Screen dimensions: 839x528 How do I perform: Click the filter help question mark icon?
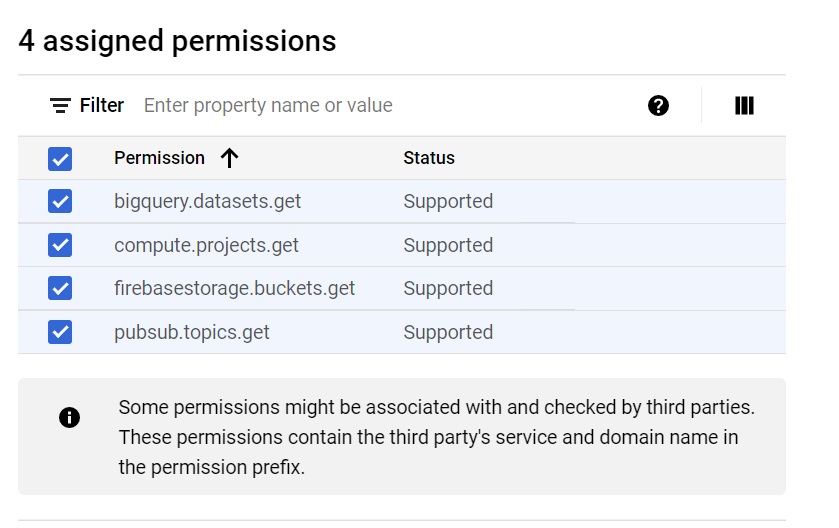click(x=658, y=105)
